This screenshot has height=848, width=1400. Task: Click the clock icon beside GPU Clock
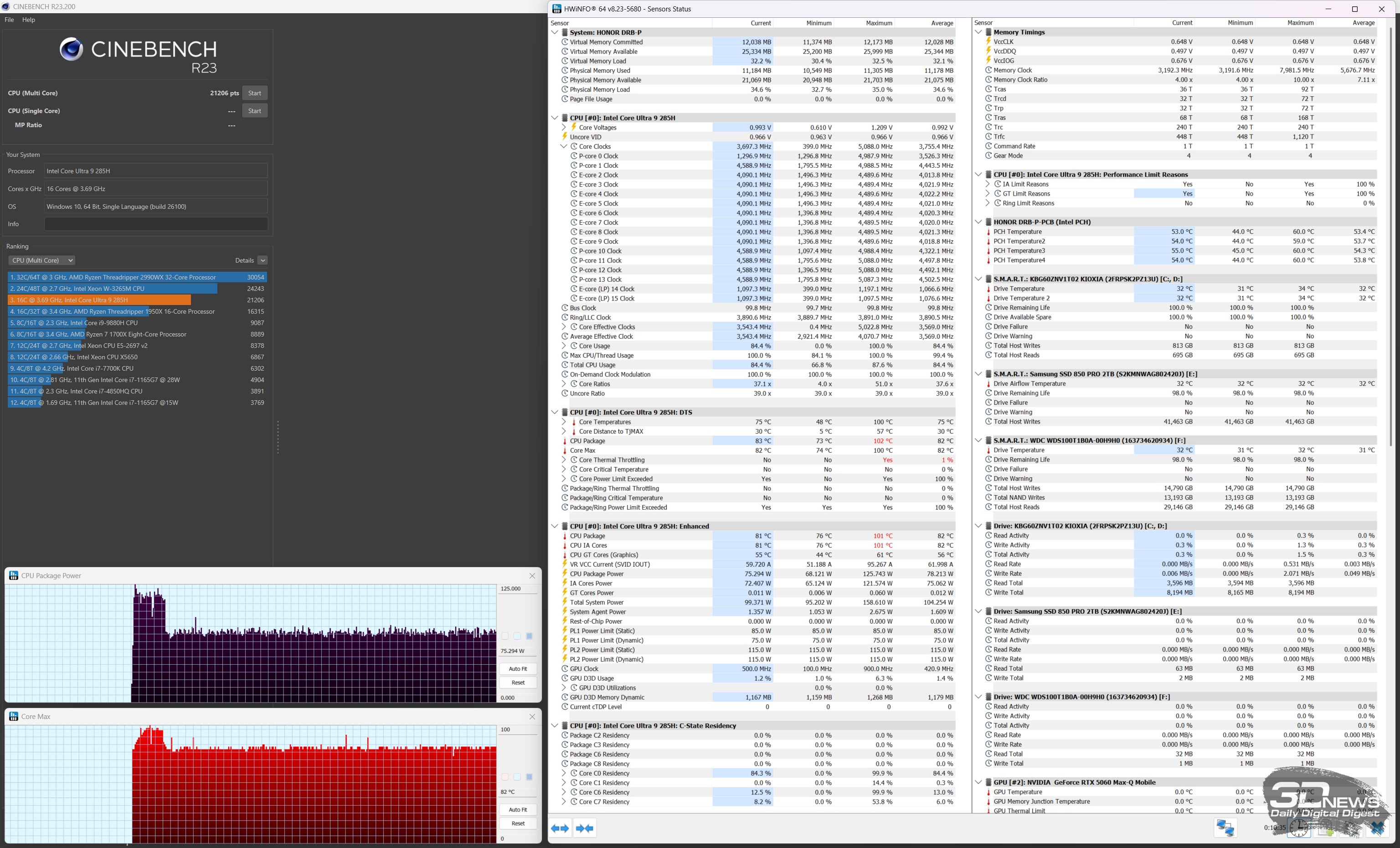[565, 668]
